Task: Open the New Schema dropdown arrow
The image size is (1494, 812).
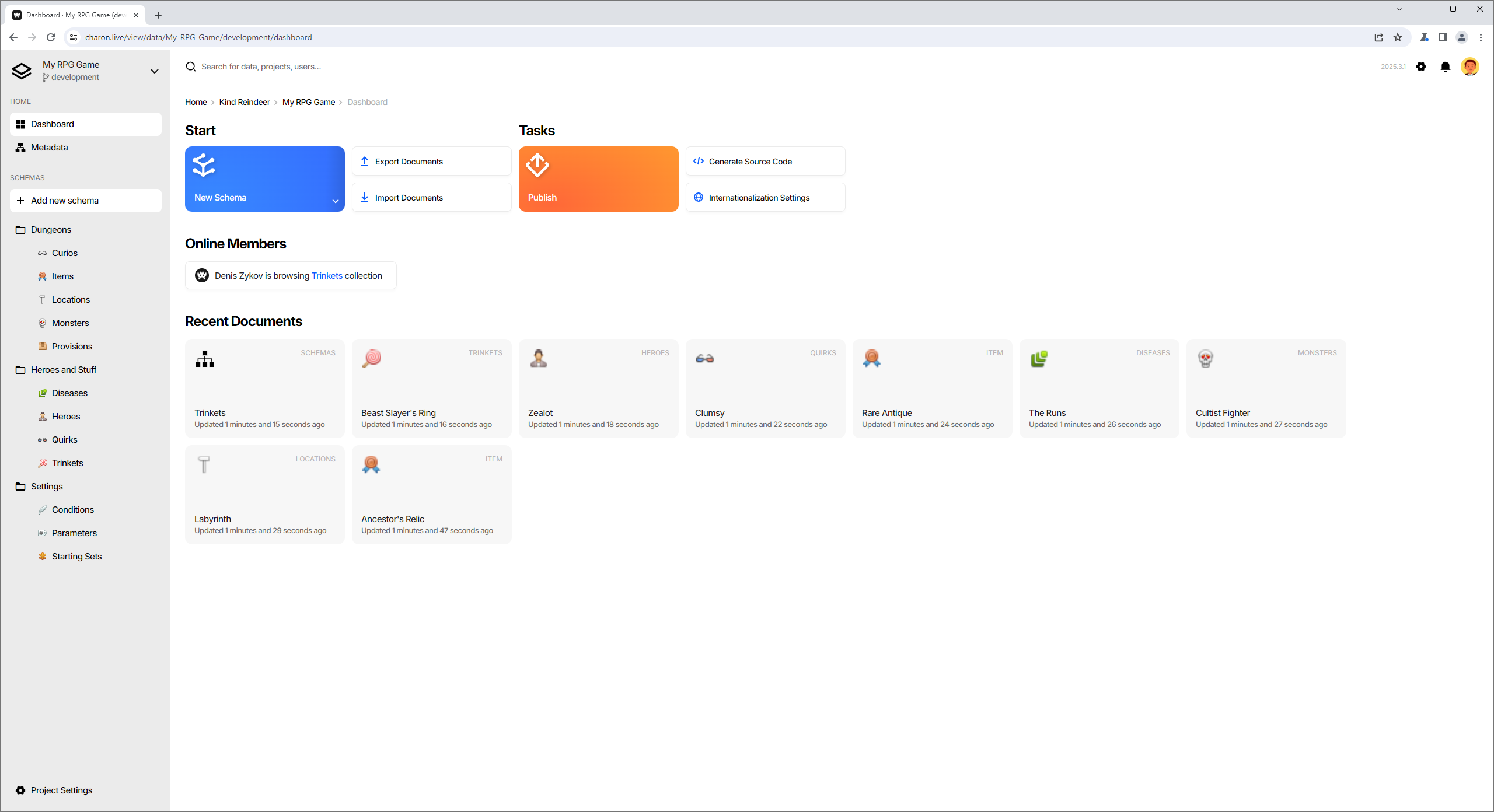Action: point(336,201)
